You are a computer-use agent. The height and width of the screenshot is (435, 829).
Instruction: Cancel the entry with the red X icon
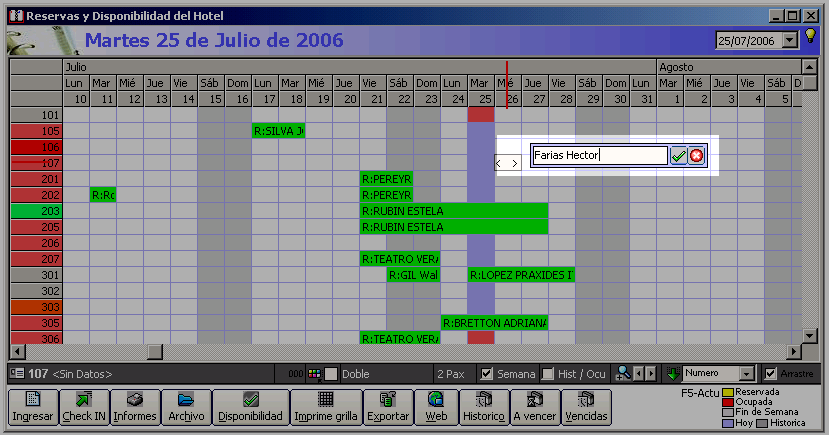coord(696,156)
